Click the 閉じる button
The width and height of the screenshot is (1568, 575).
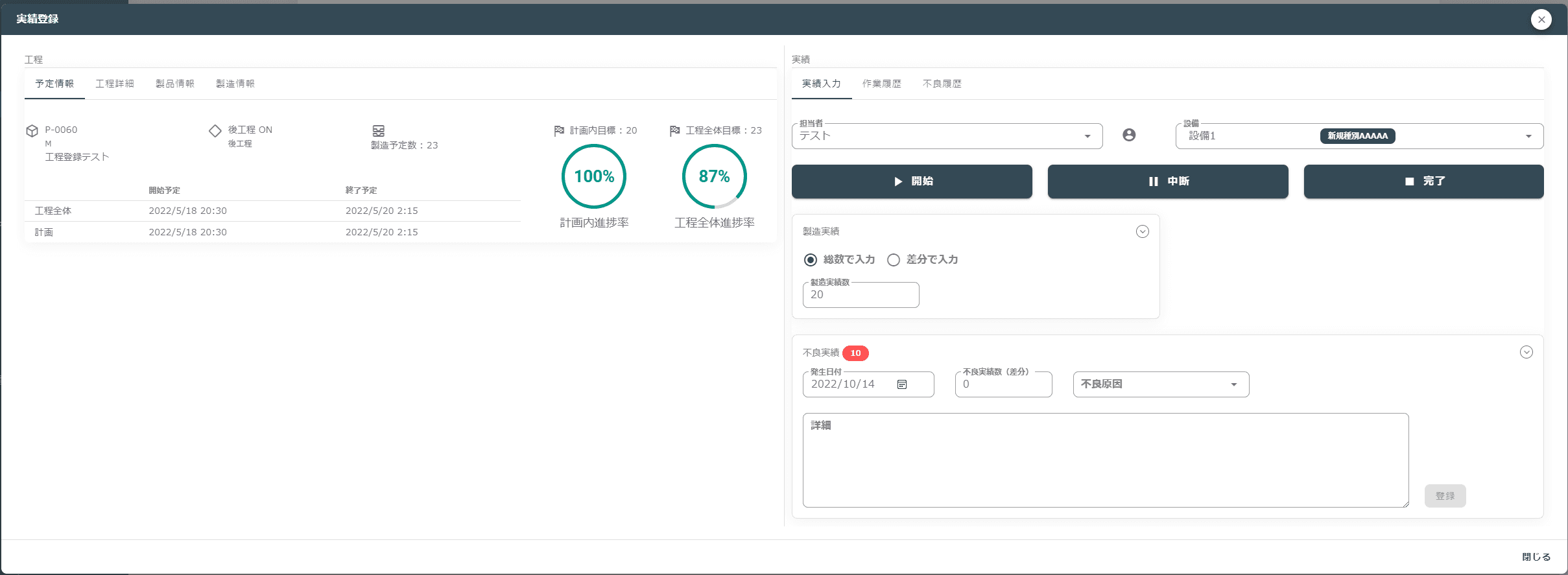pos(1536,557)
